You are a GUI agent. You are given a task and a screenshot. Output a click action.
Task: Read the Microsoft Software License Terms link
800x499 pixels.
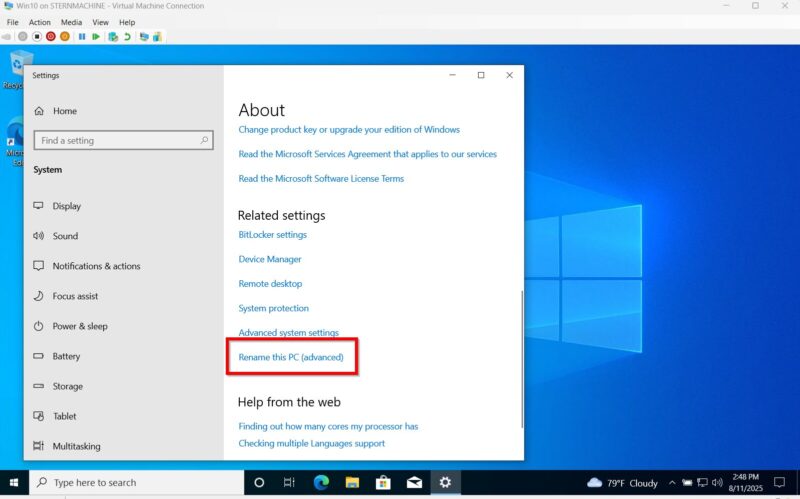321,179
